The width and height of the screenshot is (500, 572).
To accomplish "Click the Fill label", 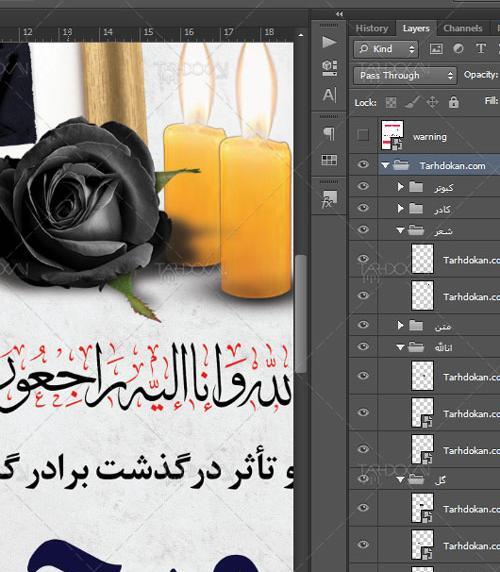I will (x=492, y=101).
